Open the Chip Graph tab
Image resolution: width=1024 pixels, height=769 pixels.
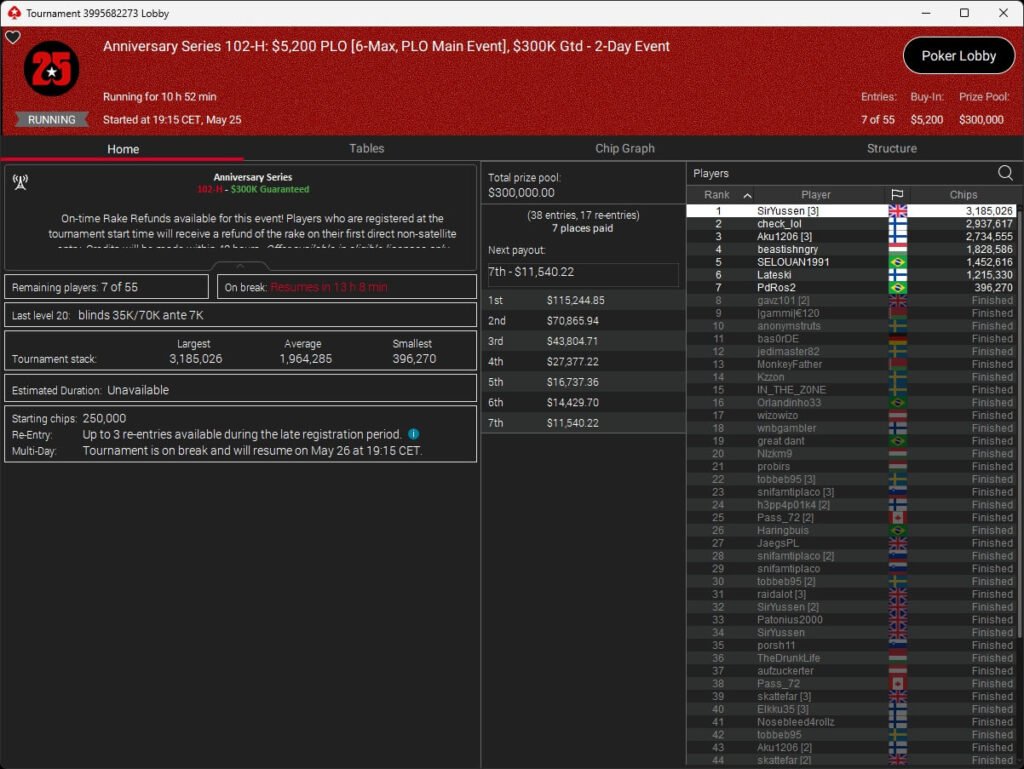click(x=624, y=148)
